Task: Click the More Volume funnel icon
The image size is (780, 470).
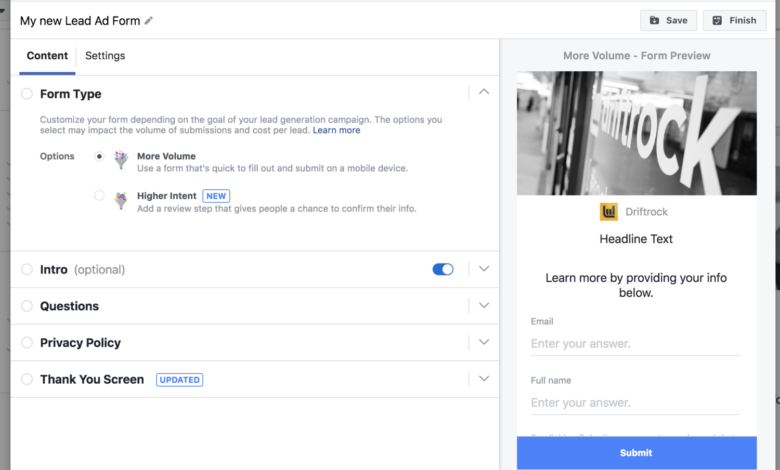Action: (121, 160)
